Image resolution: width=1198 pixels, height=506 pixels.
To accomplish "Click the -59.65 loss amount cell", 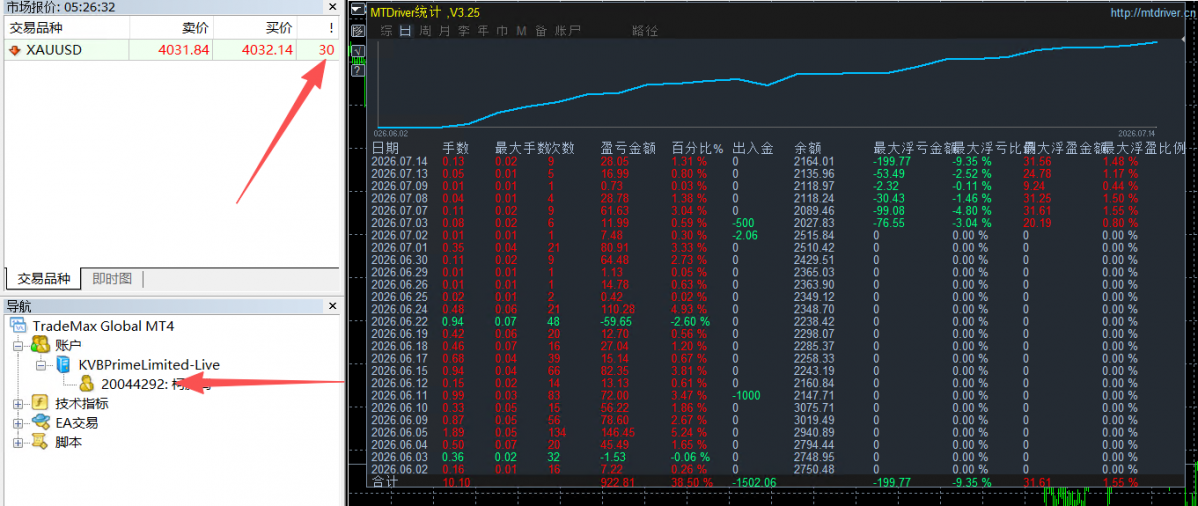I will point(616,322).
